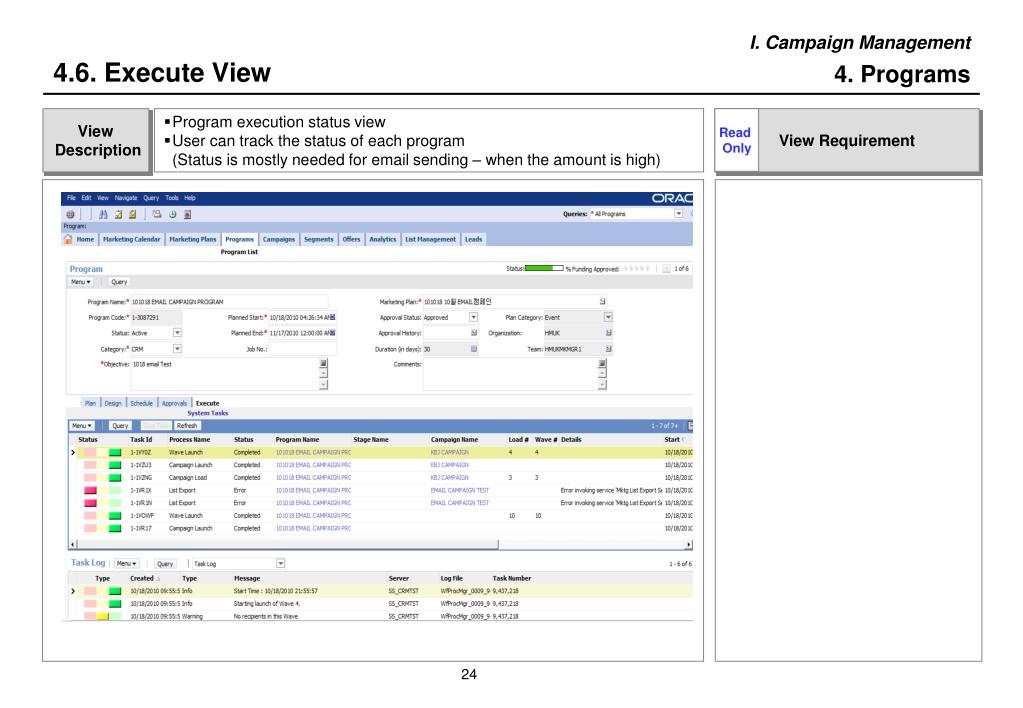
Task: Click the binoculars search icon in toolbar
Action: 103,214
